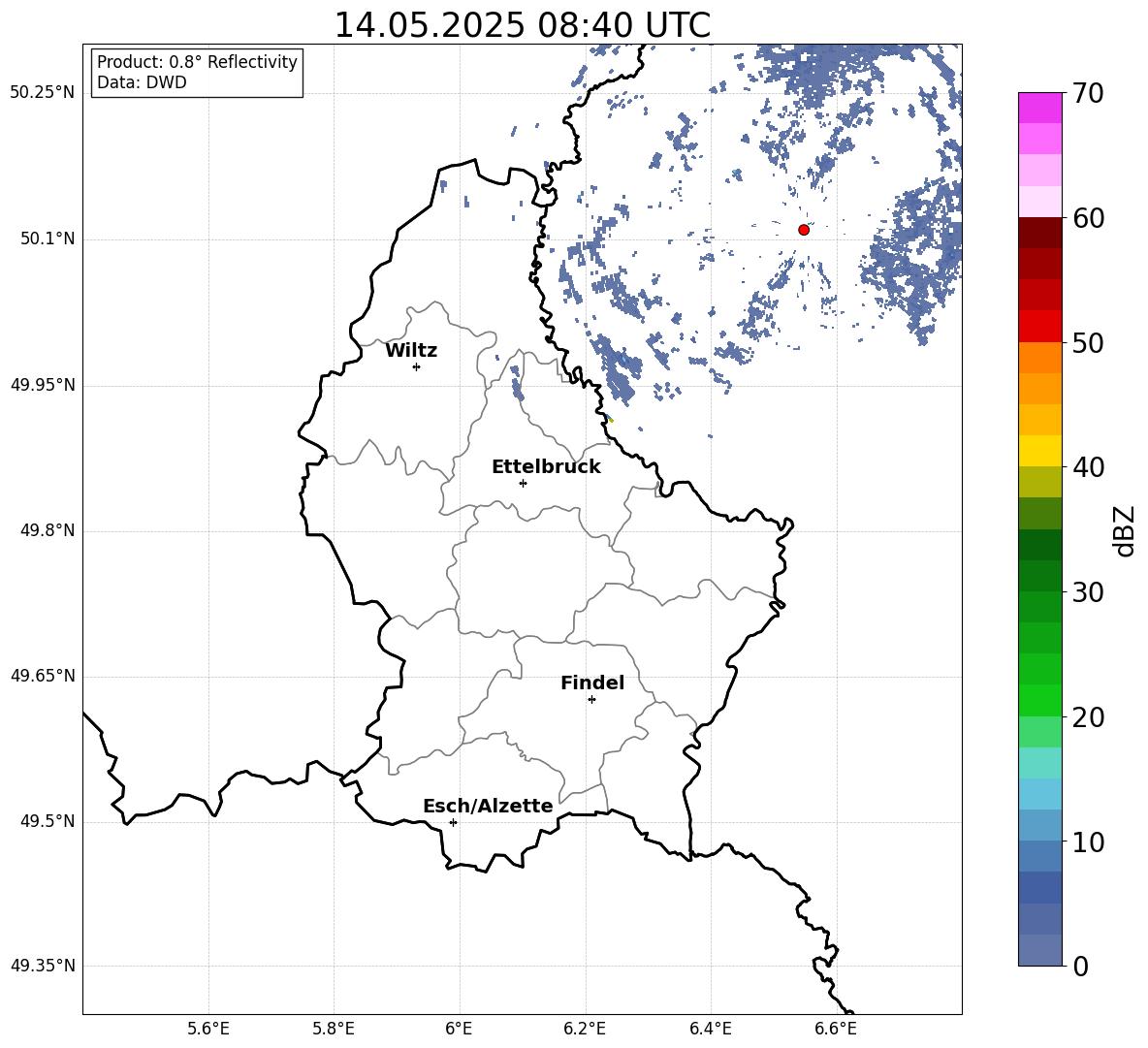Click the Findel city label
Image resolution: width=1148 pixels, height=1048 pixels.
click(592, 683)
